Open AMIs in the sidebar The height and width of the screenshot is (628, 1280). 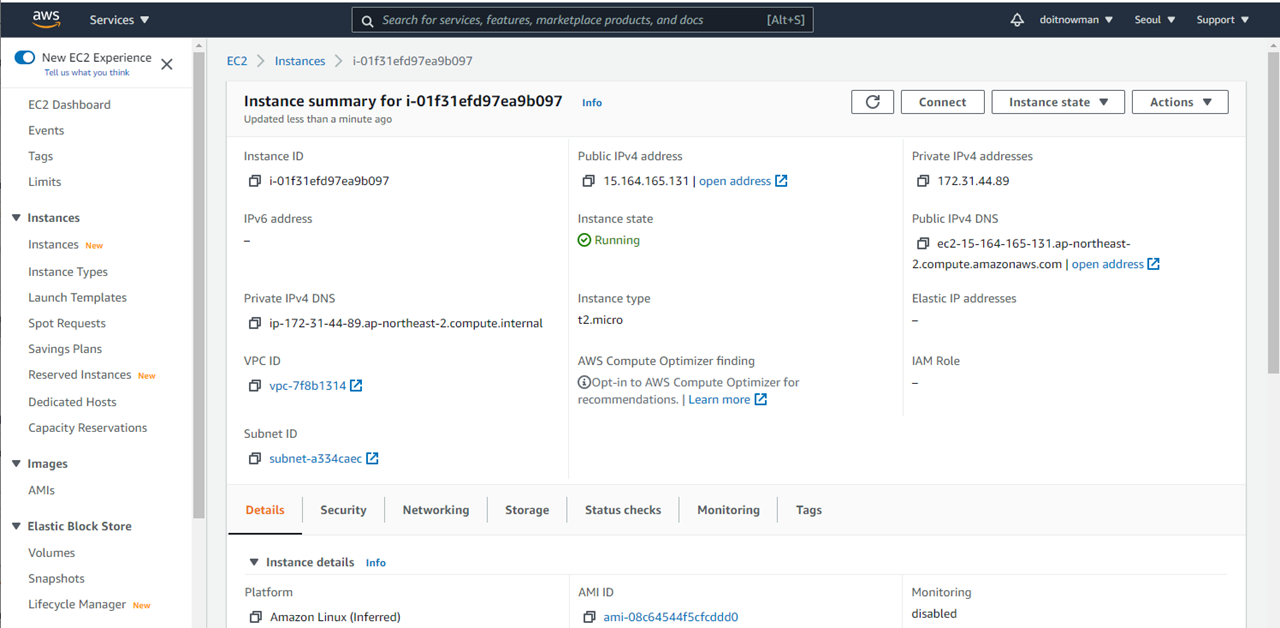42,491
